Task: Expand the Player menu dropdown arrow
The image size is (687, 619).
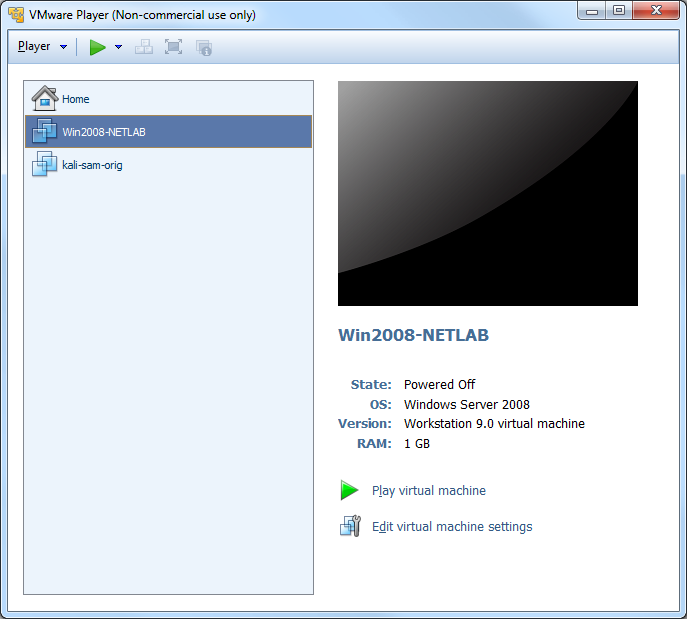Action: tap(64, 47)
